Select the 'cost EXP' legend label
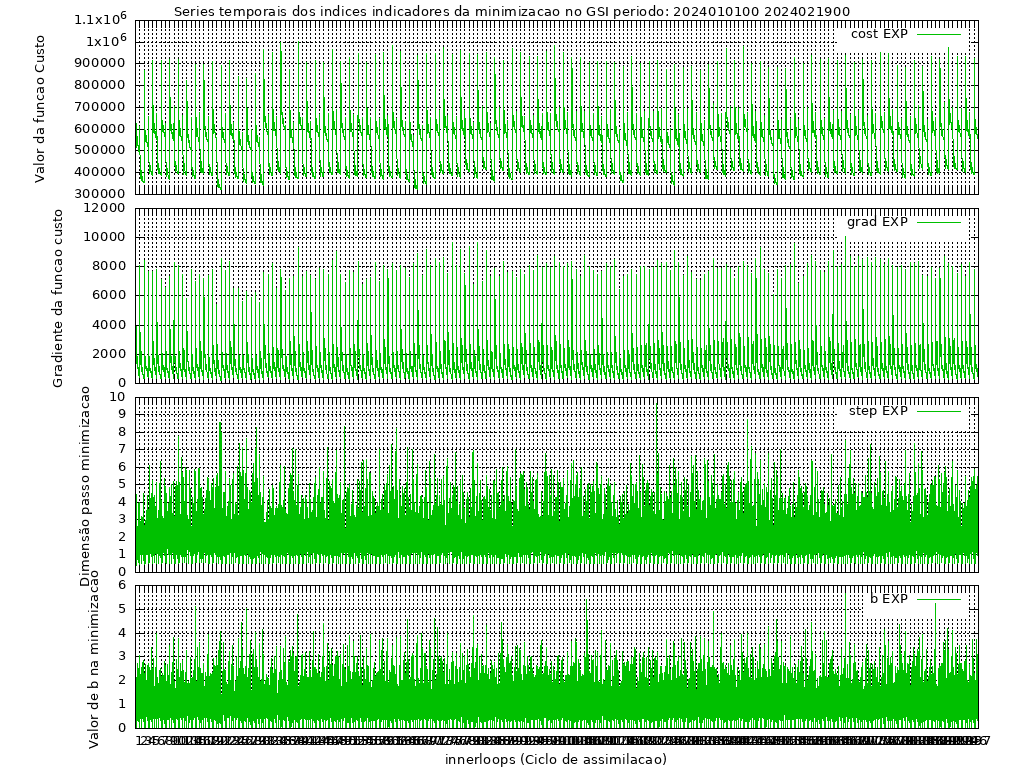1024x768 pixels. 878,34
